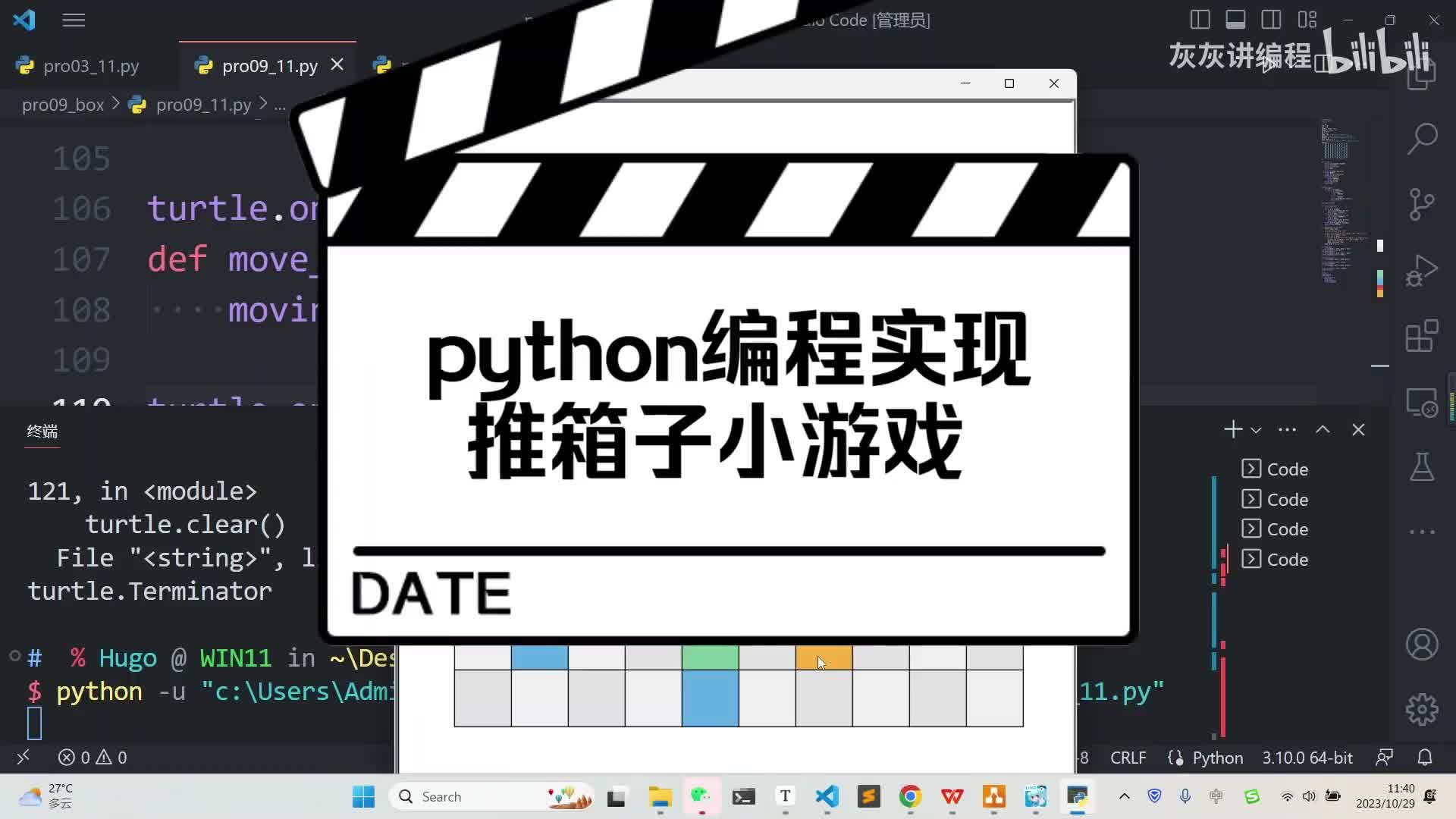Click line number 106 in the gutter
Screen dimensions: 1456x819
[x=82, y=209]
